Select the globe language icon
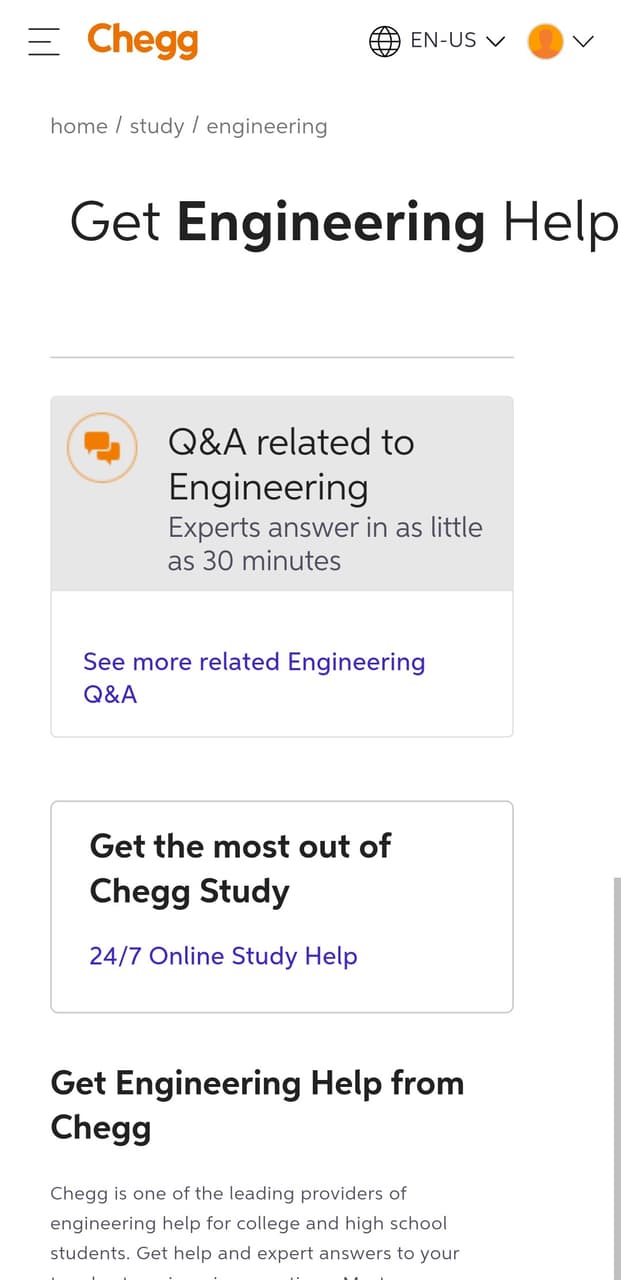Screen dimensions: 621x1280 coord(384,41)
